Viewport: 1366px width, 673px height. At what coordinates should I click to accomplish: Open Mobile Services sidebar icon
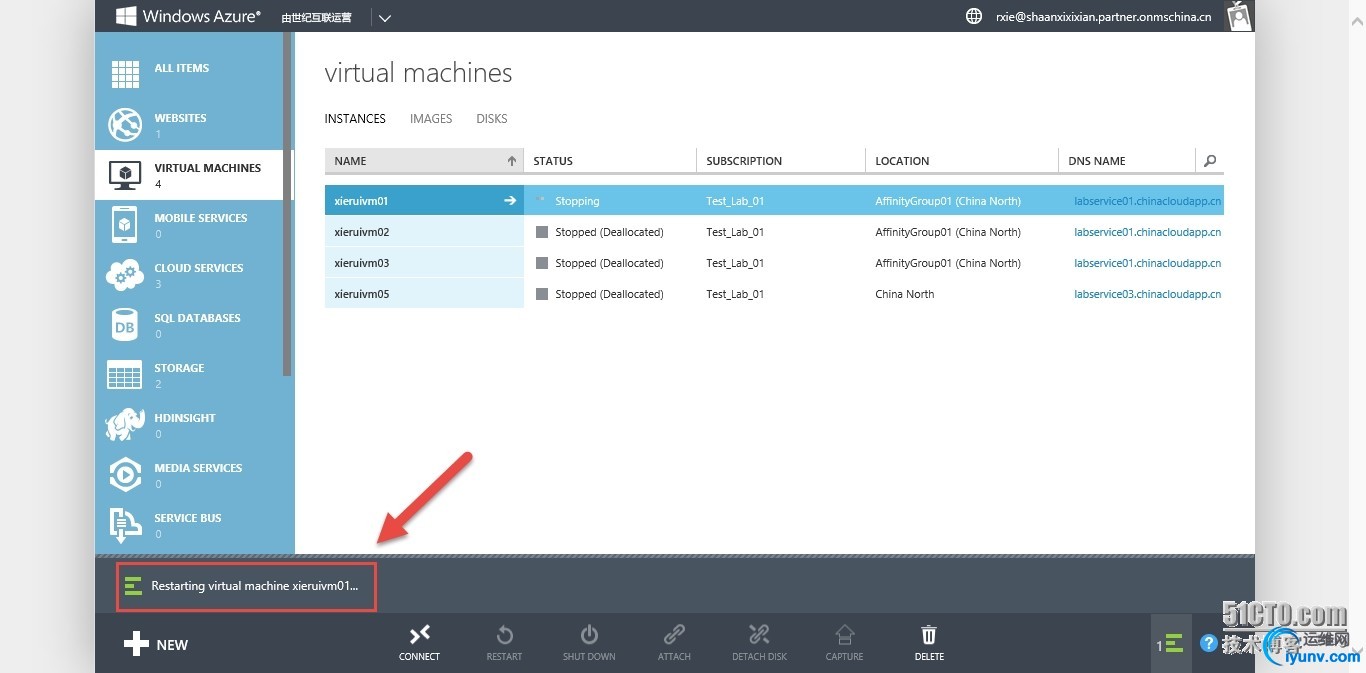[x=125, y=224]
